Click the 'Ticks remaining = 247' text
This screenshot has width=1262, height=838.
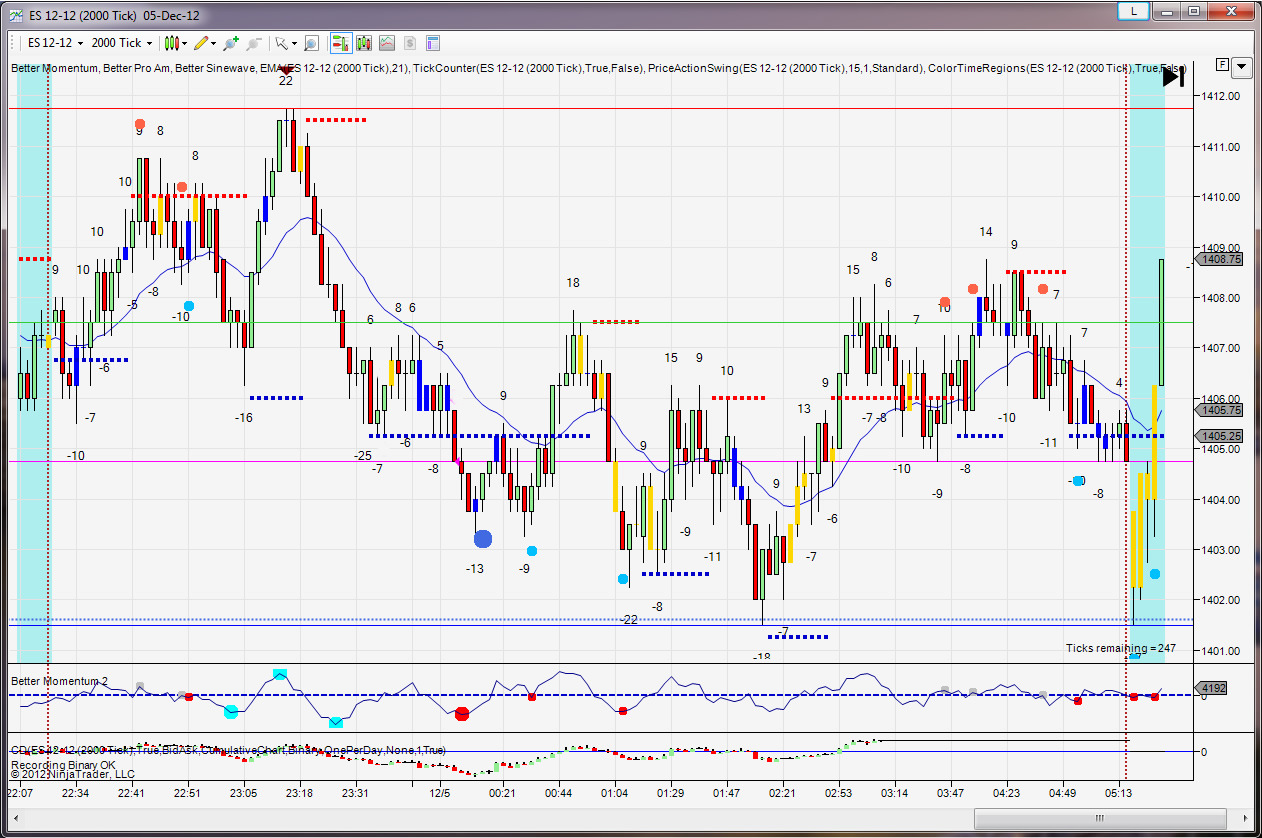click(x=1120, y=648)
